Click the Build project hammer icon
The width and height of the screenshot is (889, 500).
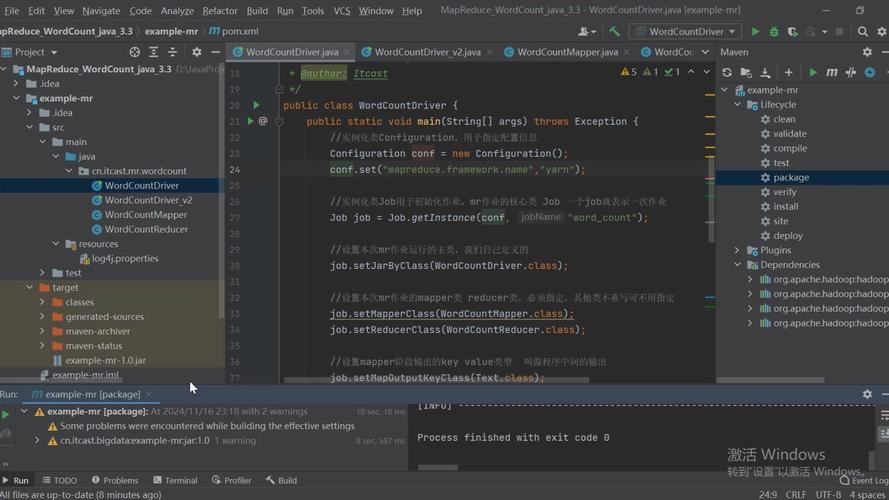click(614, 32)
